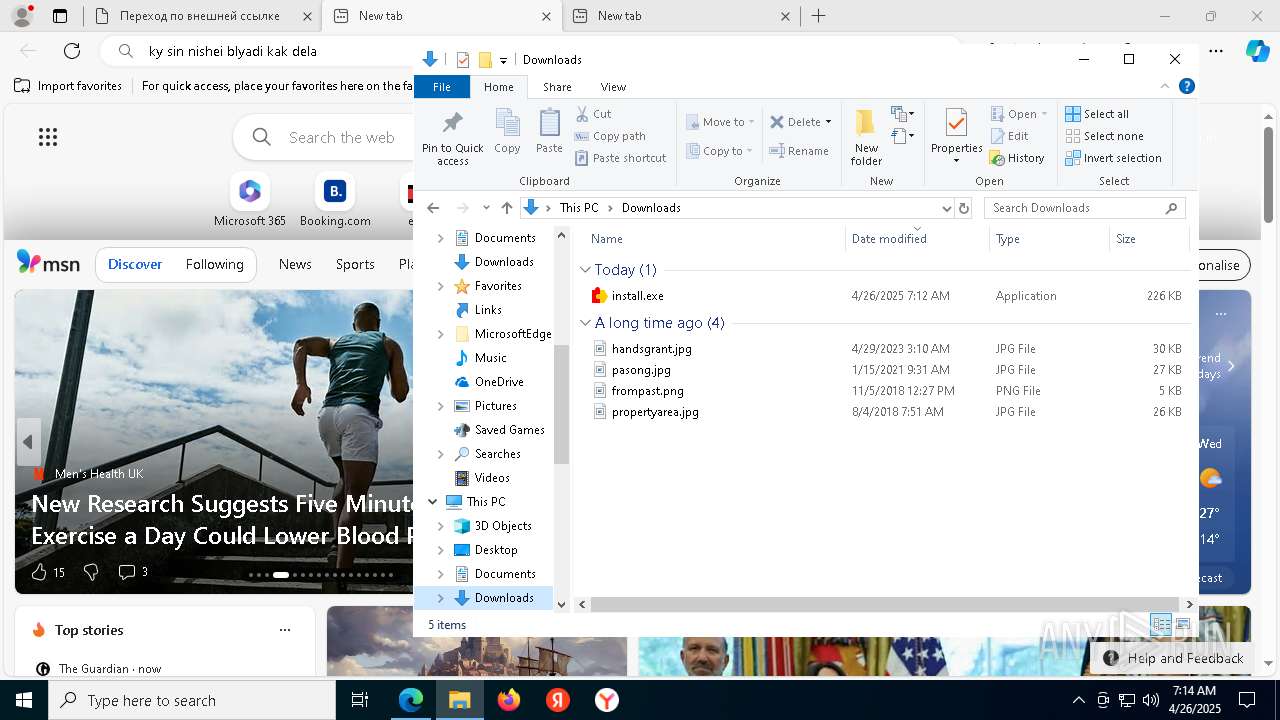Create a New folder

click(x=866, y=137)
